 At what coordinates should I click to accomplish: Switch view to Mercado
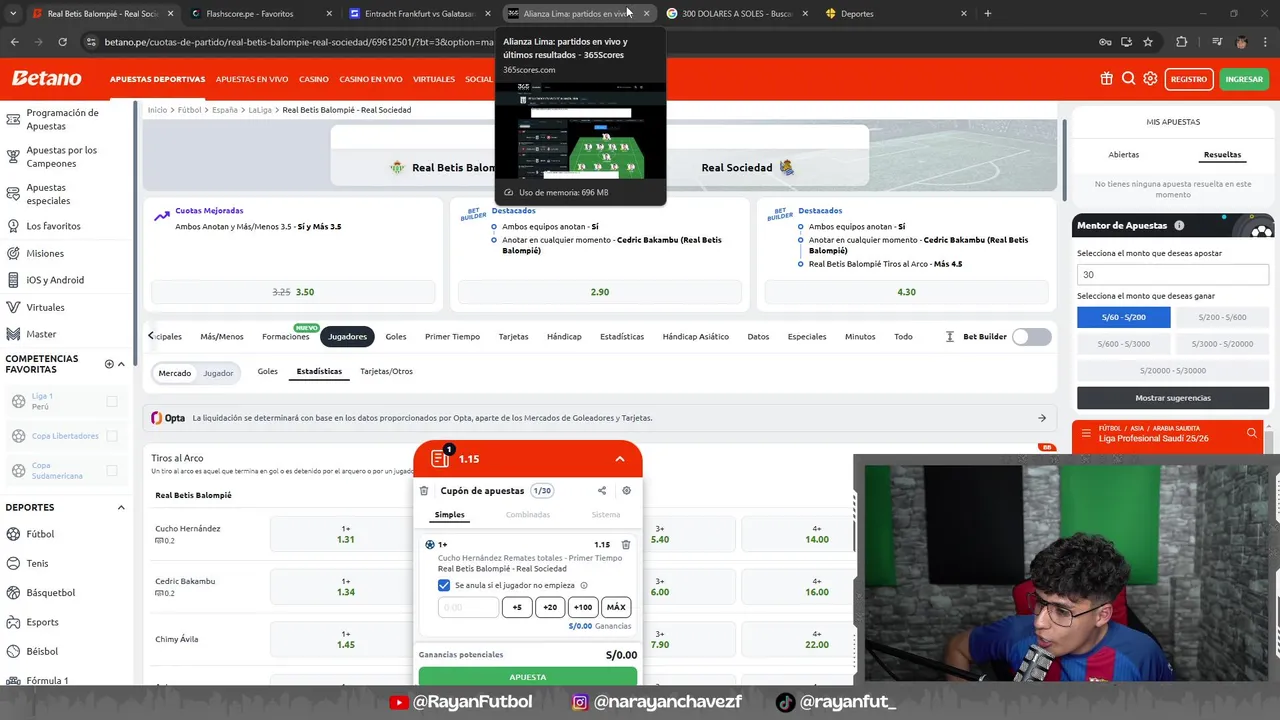click(174, 373)
